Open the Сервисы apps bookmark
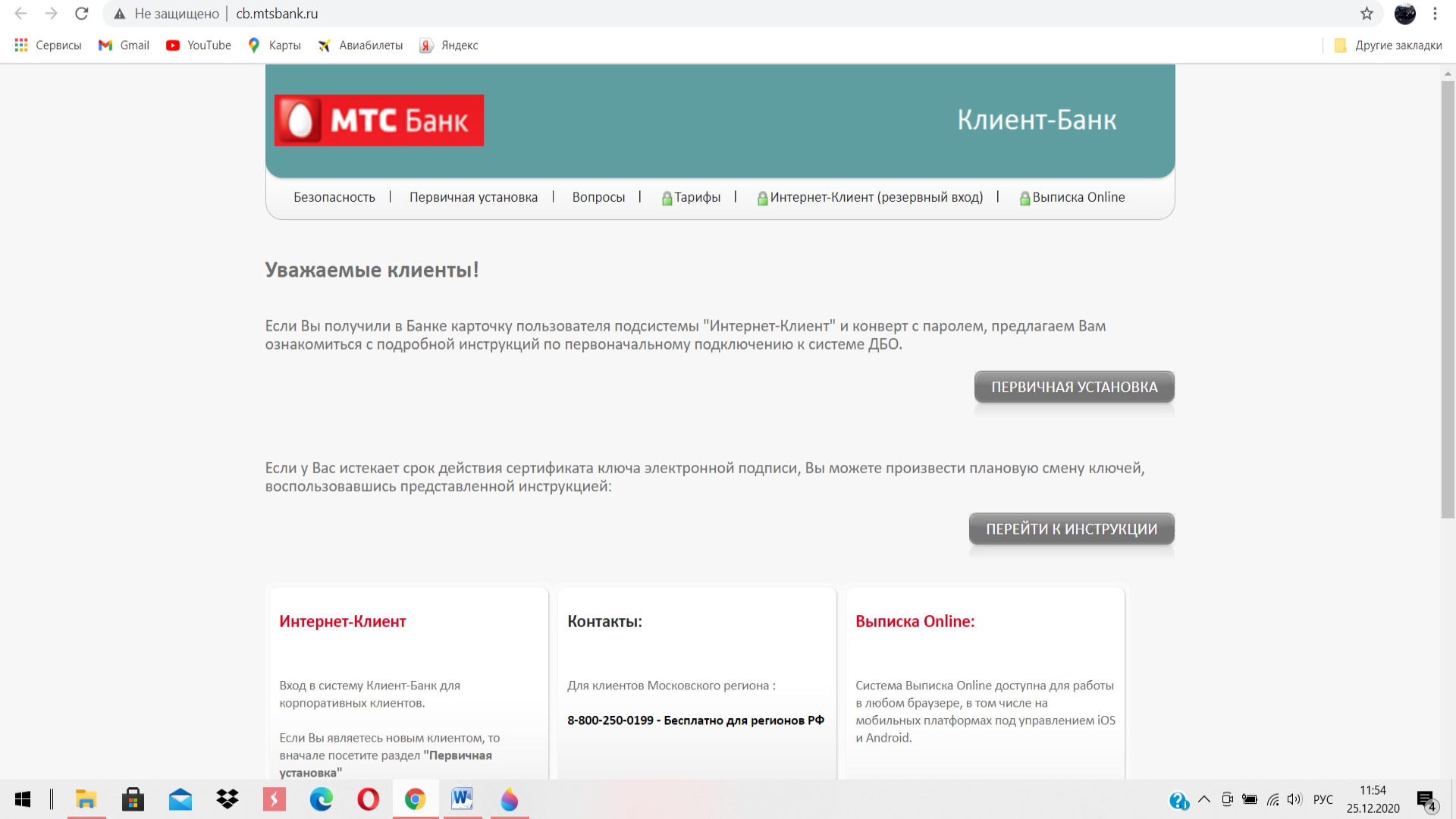The height and width of the screenshot is (819, 1456). [48, 45]
